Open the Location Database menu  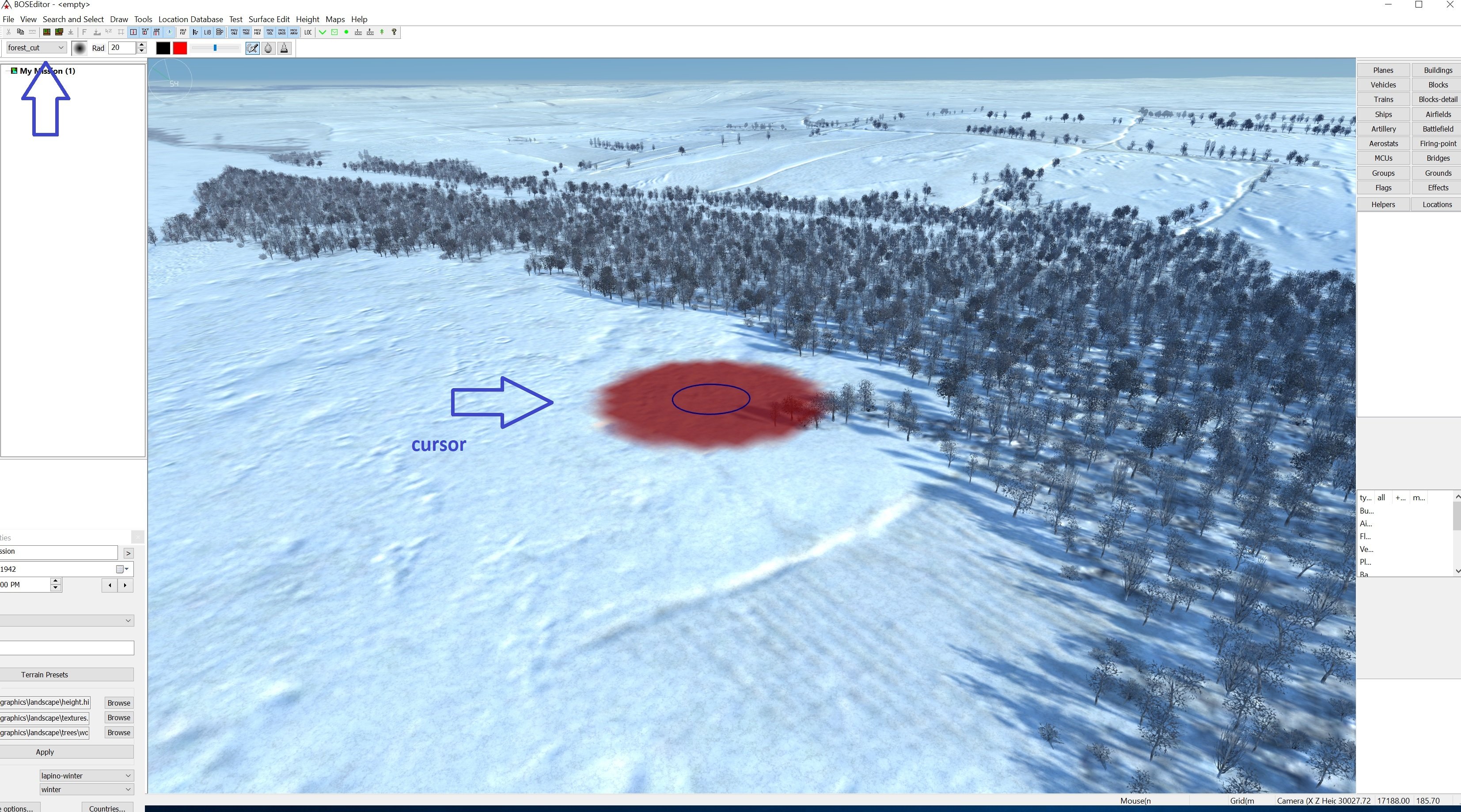click(190, 19)
